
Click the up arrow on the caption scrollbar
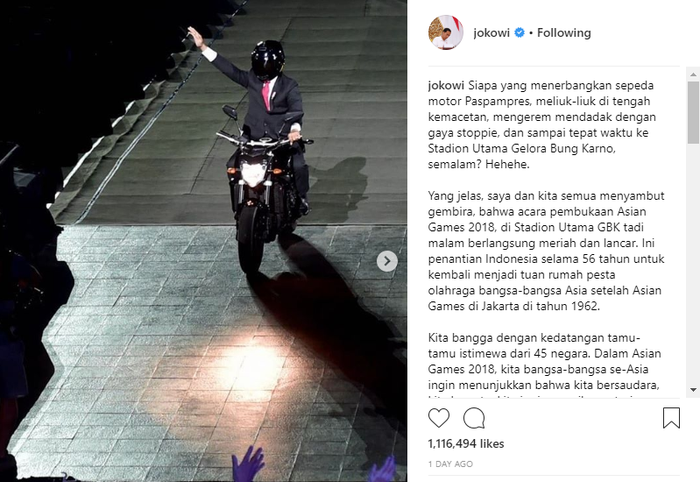point(693,74)
